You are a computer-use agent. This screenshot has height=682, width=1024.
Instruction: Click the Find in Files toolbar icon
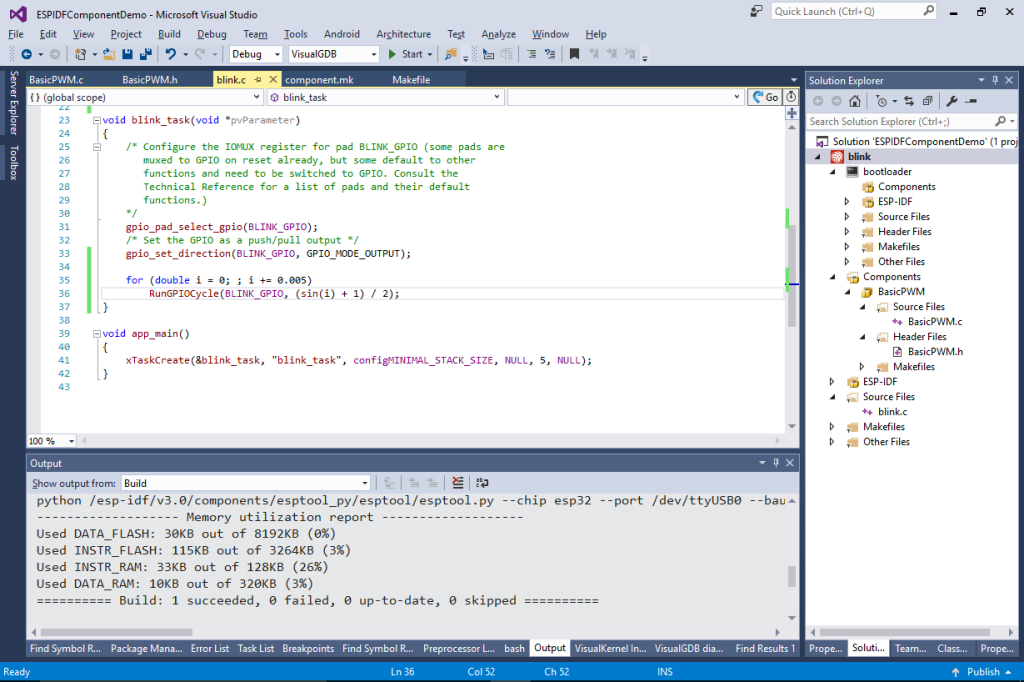[451, 54]
